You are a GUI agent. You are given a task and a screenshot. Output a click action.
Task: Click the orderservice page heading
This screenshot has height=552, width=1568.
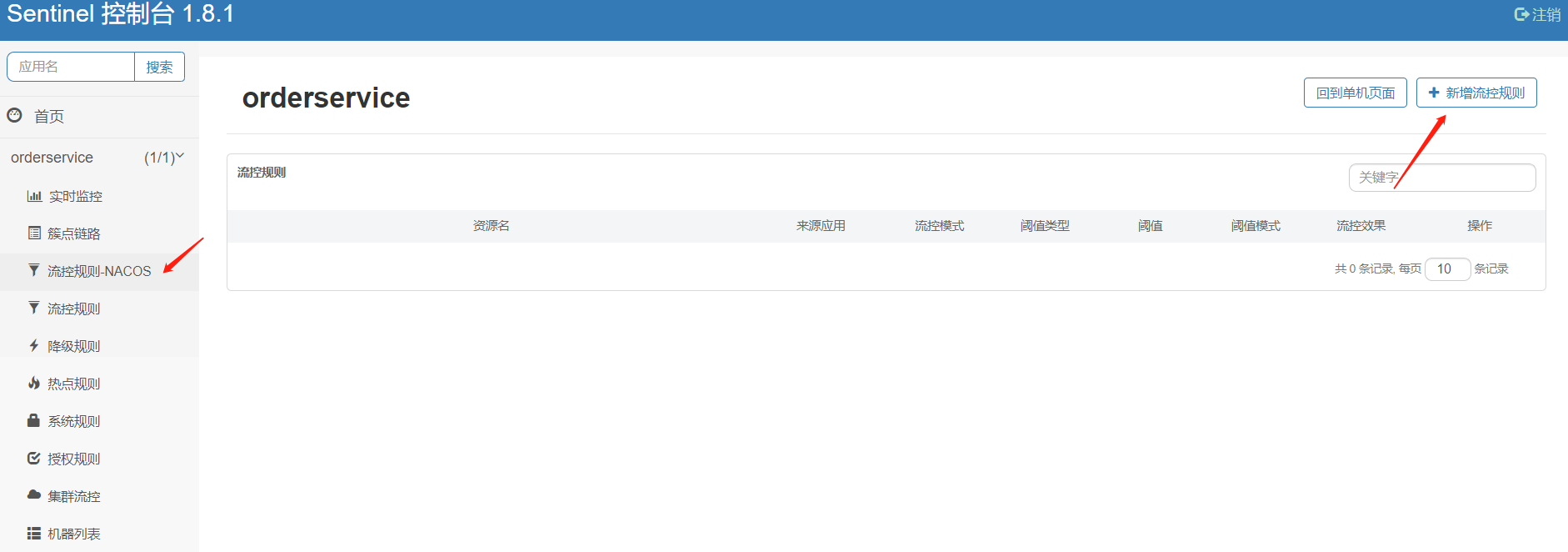click(x=326, y=98)
